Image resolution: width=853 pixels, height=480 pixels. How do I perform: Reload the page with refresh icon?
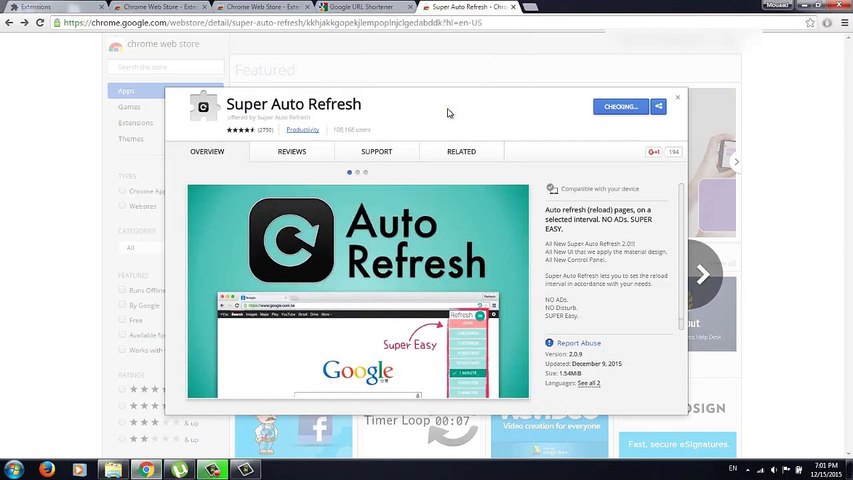click(x=40, y=23)
